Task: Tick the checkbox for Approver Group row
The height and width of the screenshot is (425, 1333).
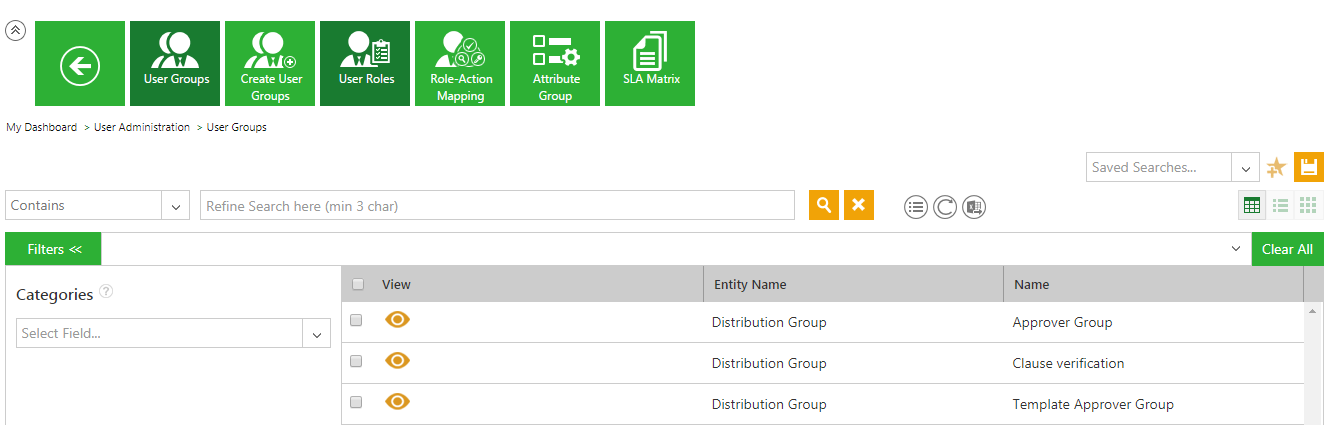Action: [356, 320]
